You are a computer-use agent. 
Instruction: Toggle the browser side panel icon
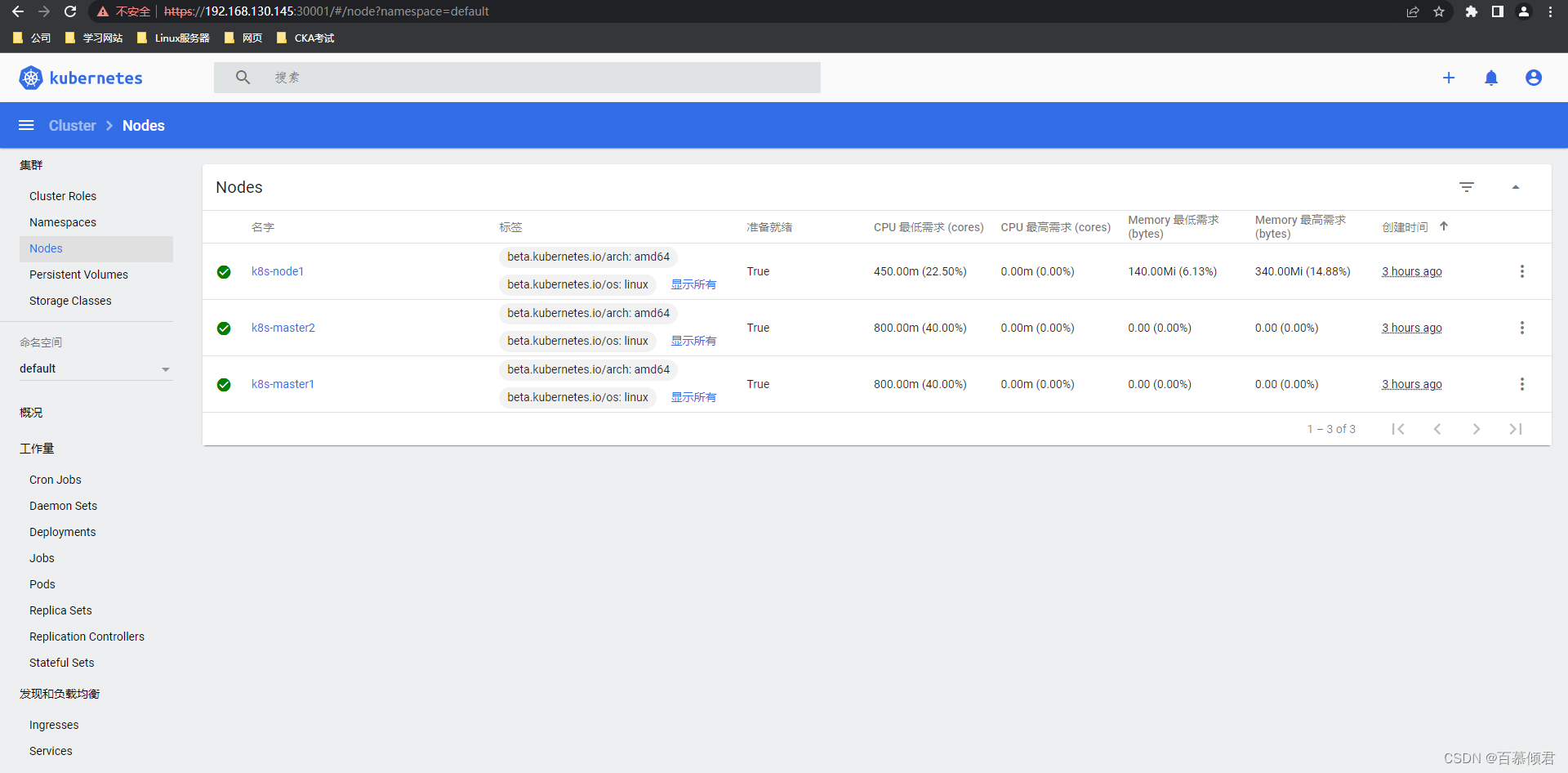[x=1498, y=11]
